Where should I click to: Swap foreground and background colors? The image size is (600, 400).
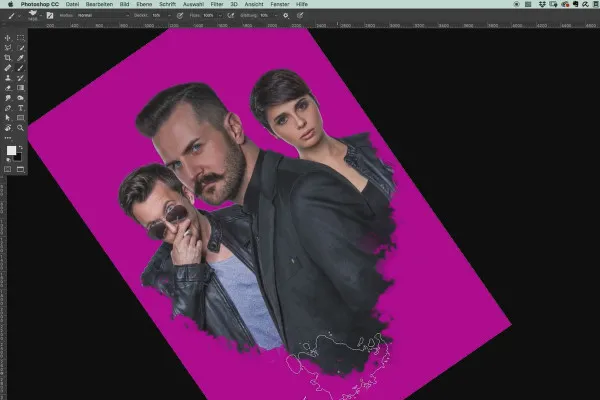(21, 147)
